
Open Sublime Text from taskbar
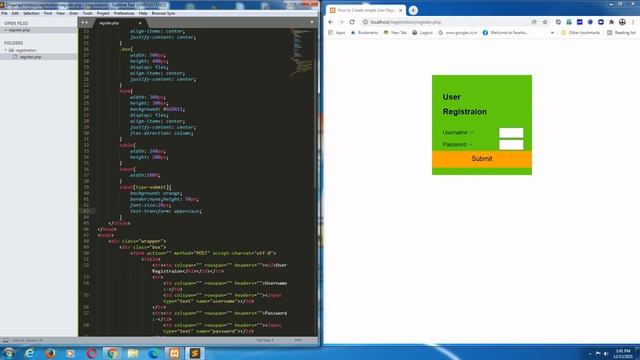pyautogui.click(x=195, y=353)
